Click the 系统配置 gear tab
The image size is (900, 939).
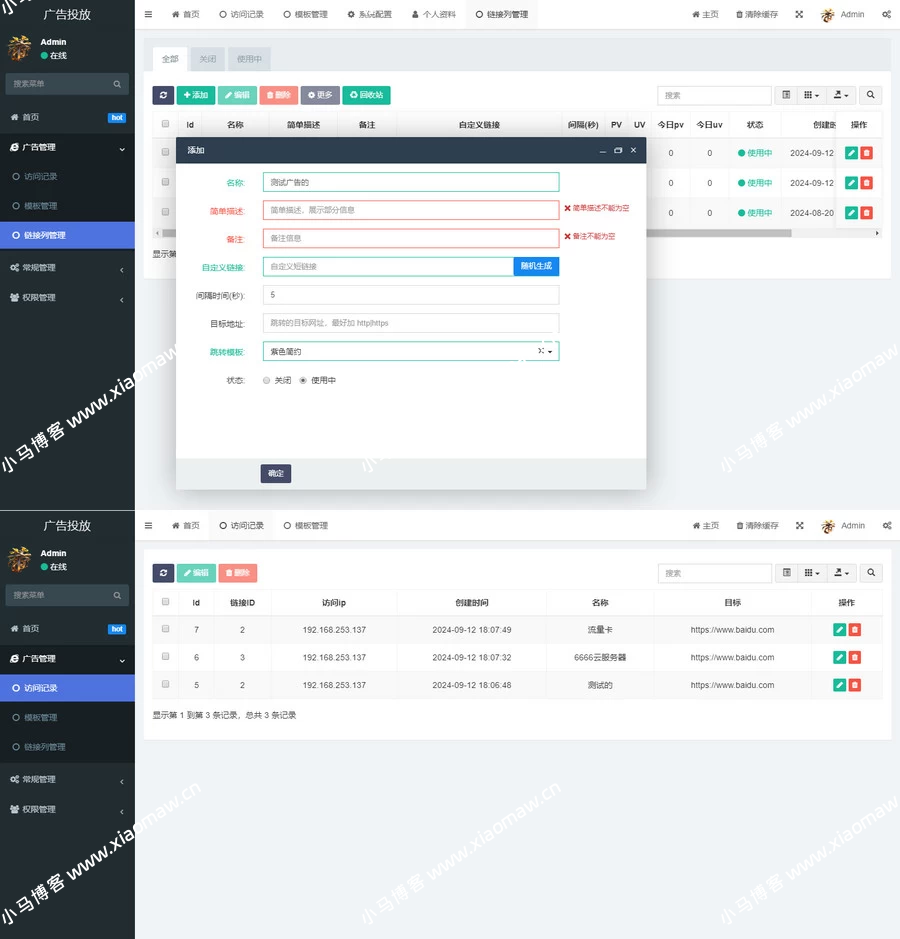(x=369, y=15)
